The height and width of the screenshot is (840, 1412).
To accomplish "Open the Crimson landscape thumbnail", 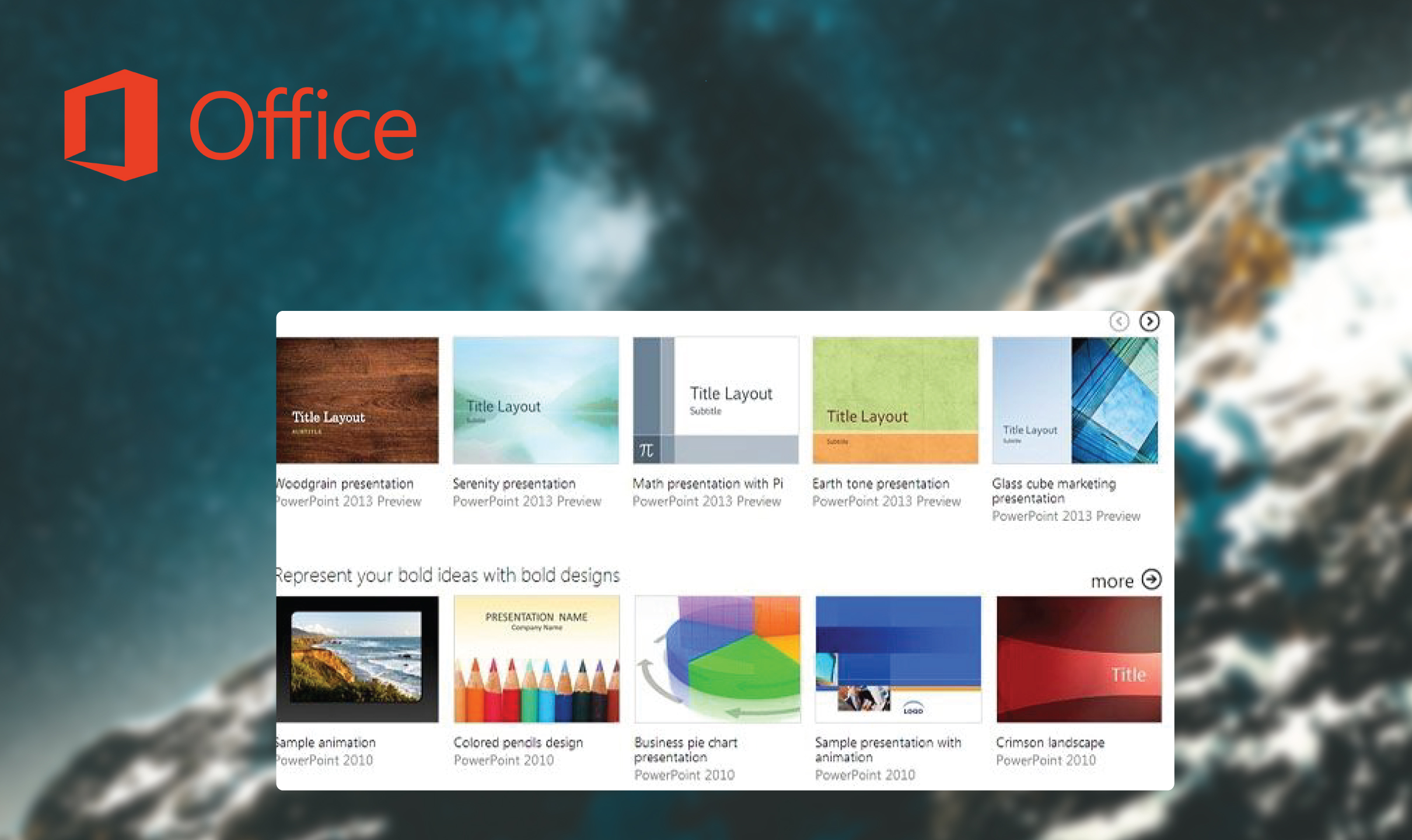I will [1079, 659].
